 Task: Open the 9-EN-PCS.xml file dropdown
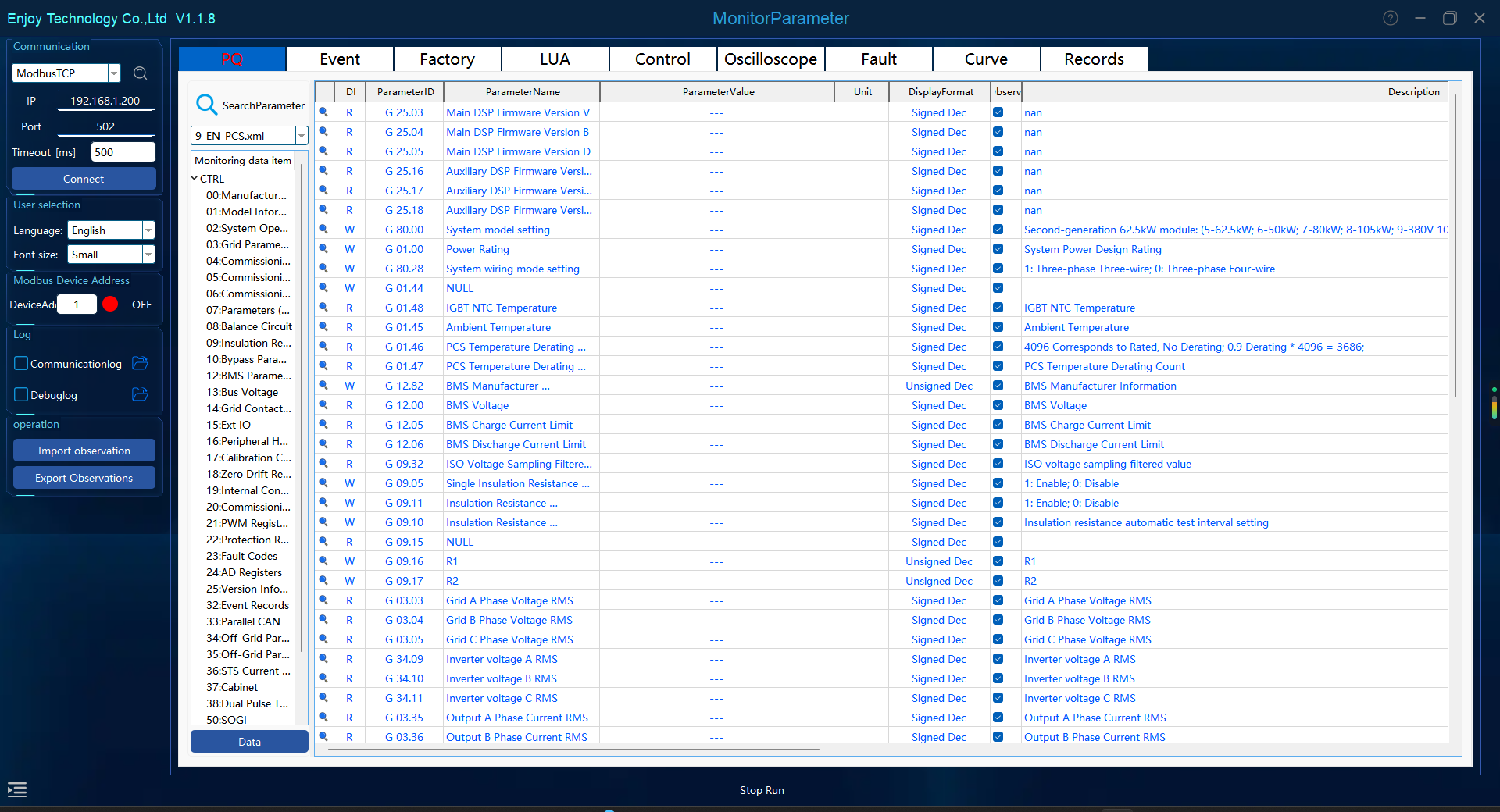point(301,136)
